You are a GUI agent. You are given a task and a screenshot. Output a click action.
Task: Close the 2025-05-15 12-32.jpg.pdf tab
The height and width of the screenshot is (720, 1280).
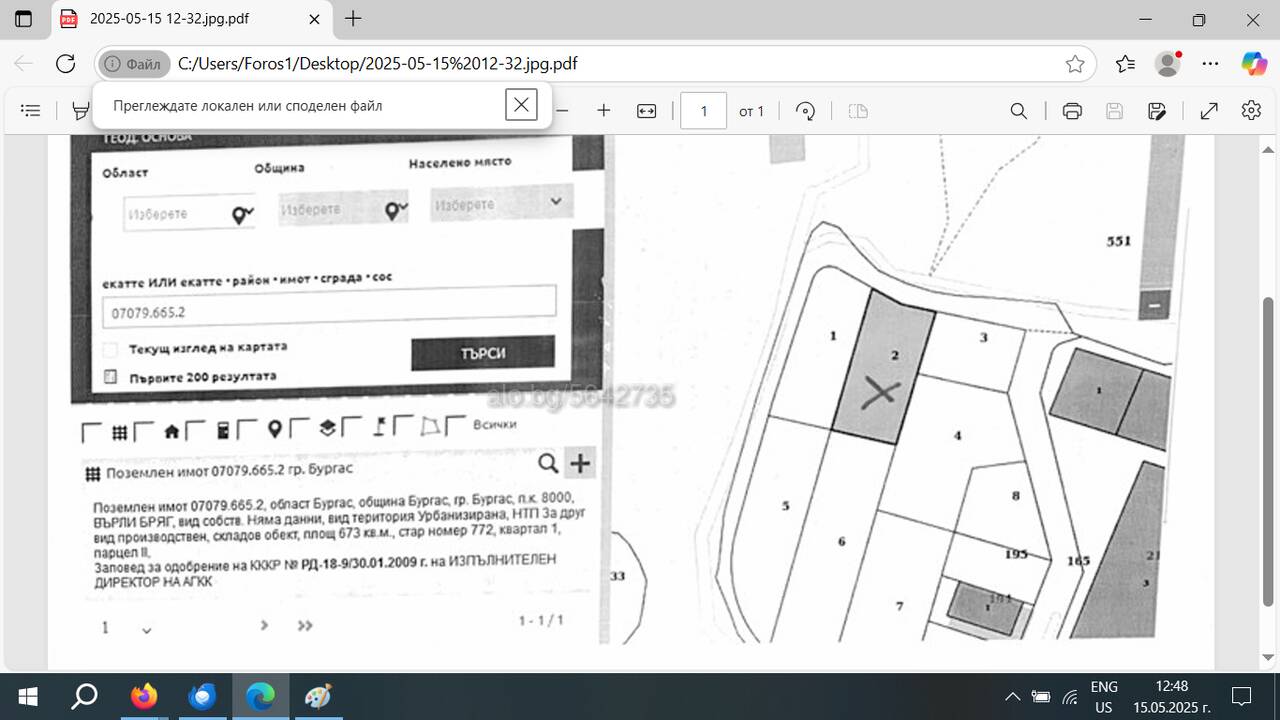pyautogui.click(x=314, y=19)
